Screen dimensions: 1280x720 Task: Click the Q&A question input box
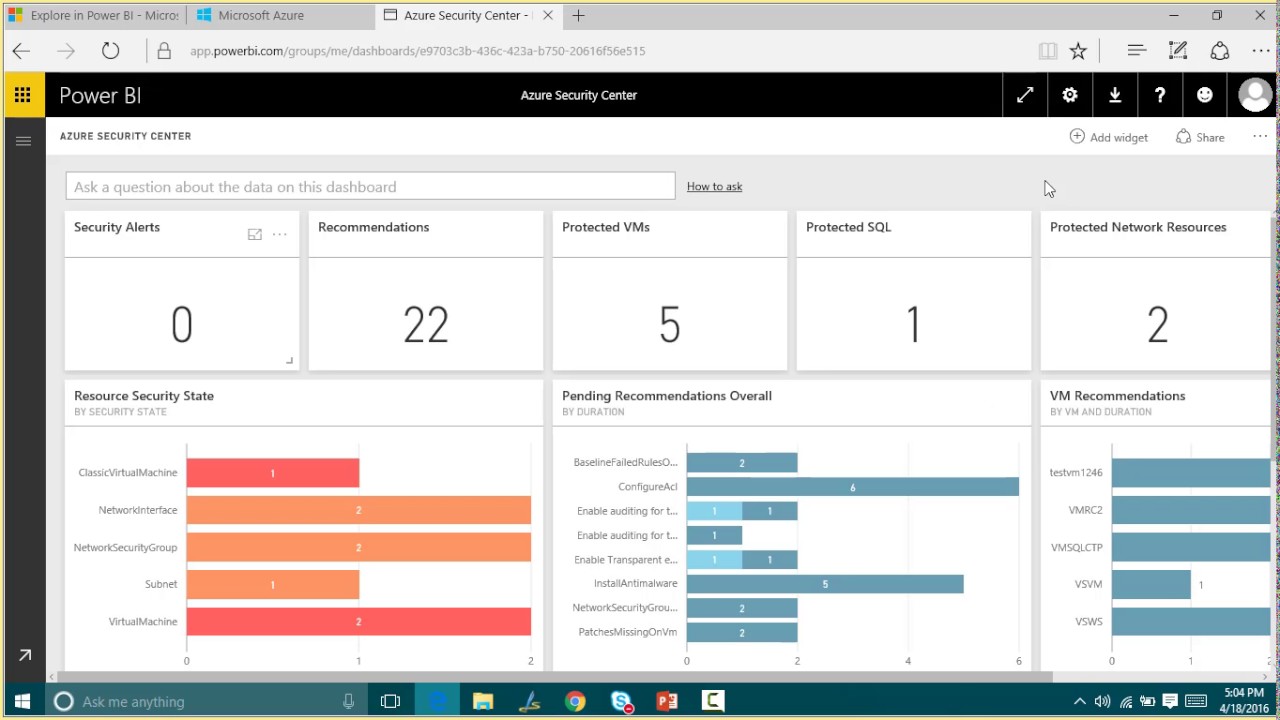(370, 186)
